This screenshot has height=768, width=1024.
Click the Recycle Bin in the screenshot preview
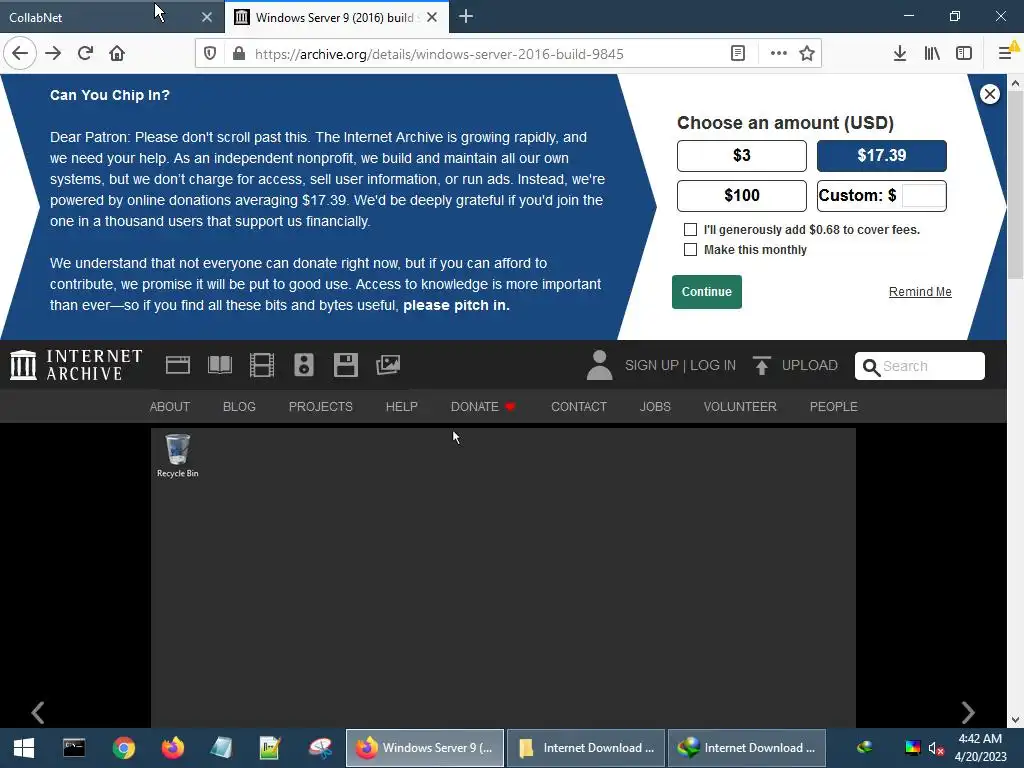178,456
